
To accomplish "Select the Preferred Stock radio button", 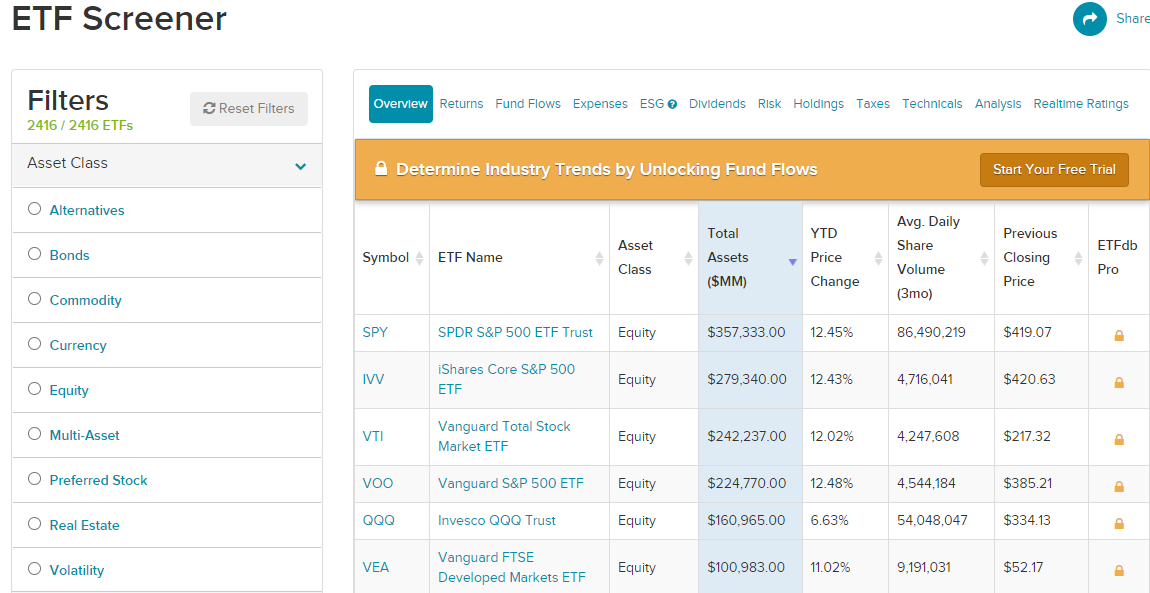I will pos(34,479).
